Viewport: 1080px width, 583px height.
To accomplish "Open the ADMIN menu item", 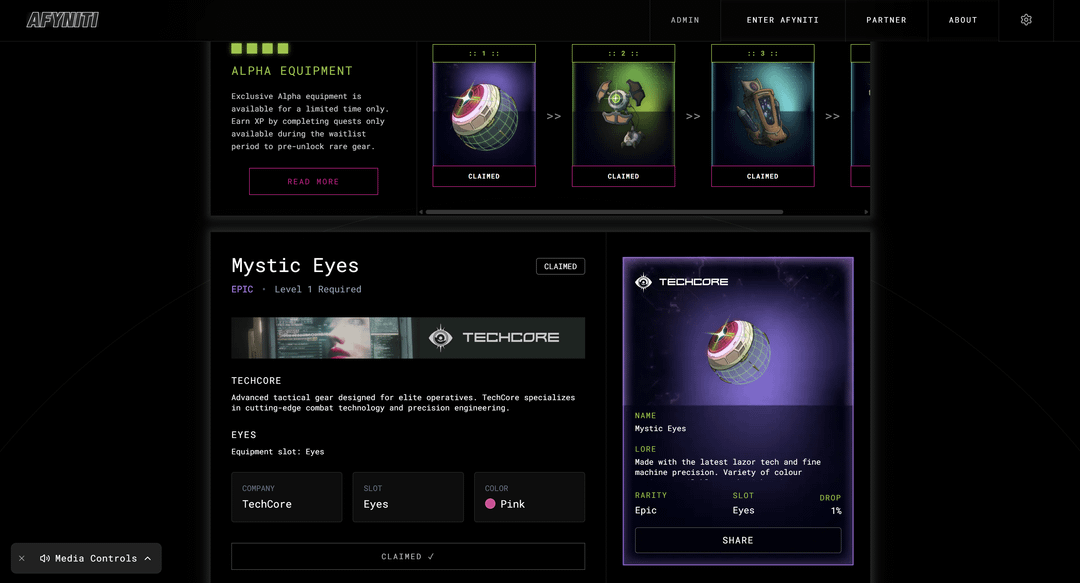I will [685, 20].
